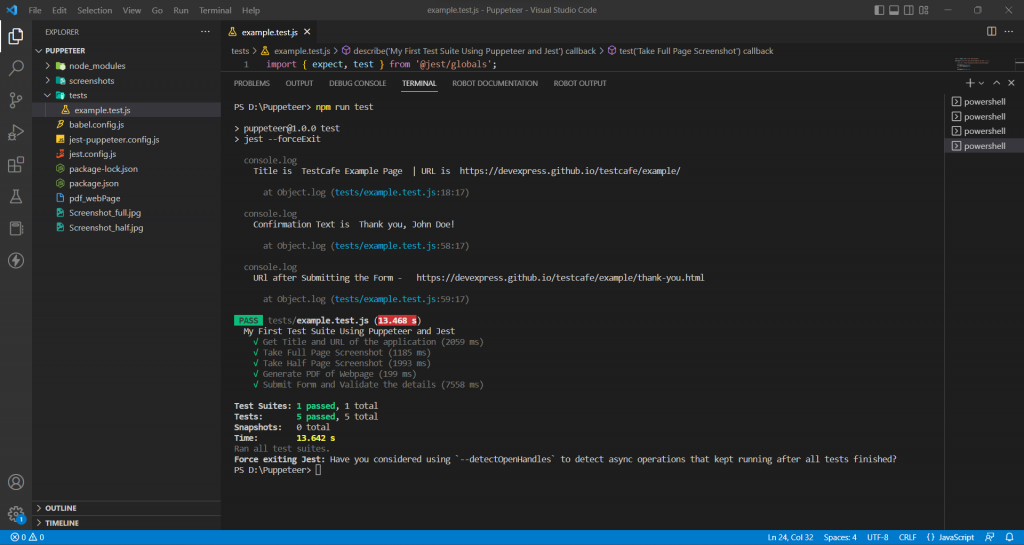Viewport: 1024px width, 545px height.
Task: Open package-lock.json file
Action: [x=103, y=169]
